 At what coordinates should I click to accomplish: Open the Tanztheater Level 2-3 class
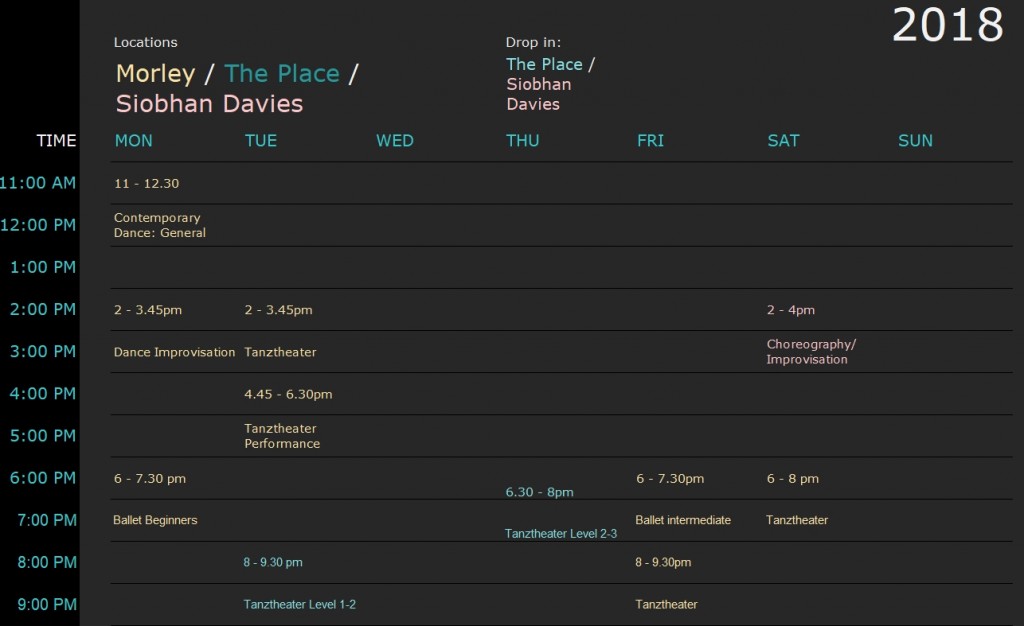coord(560,533)
